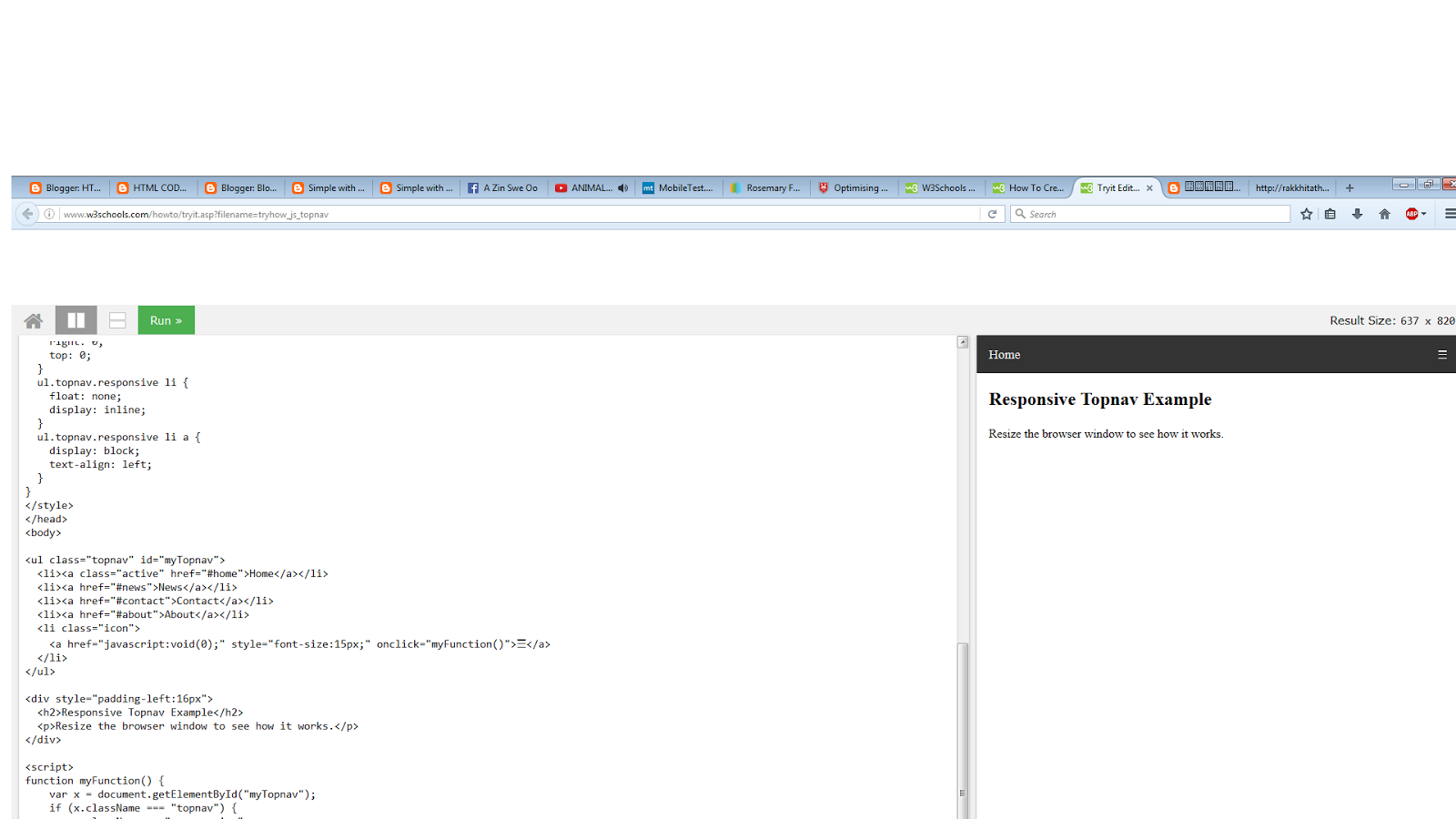
Task: Open the Firefox hamburger menu
Action: (x=1449, y=214)
